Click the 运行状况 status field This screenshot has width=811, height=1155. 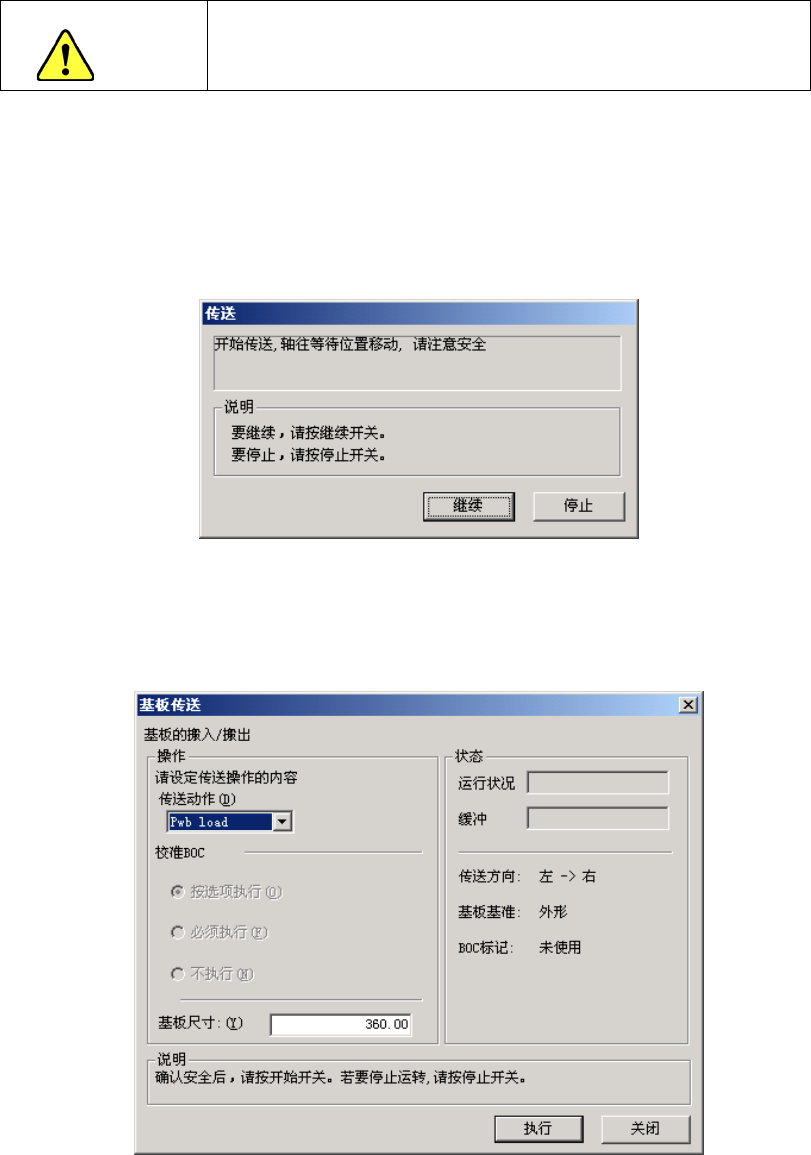pyautogui.click(x=598, y=782)
